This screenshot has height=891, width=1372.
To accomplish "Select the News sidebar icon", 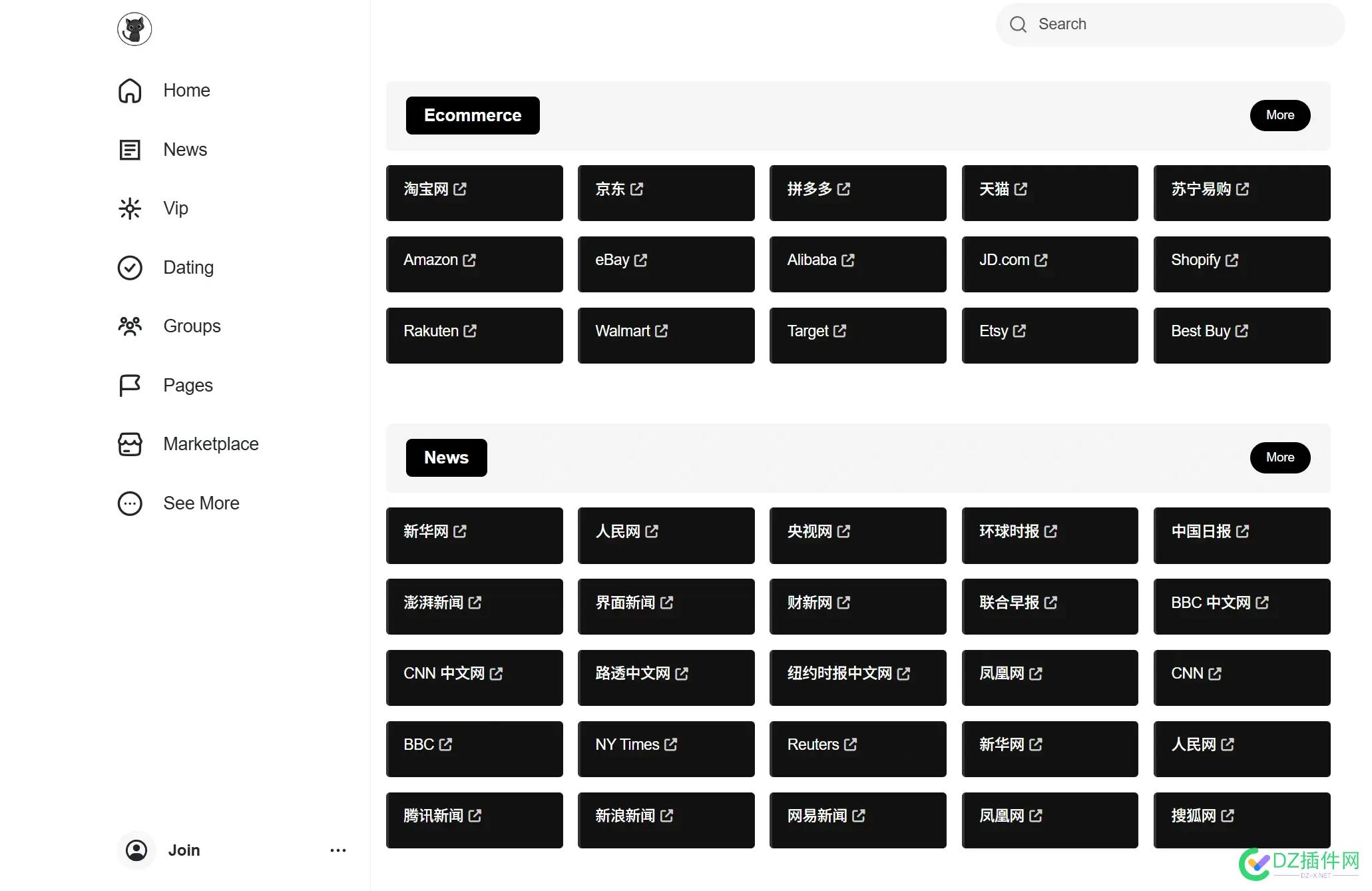I will (x=130, y=150).
